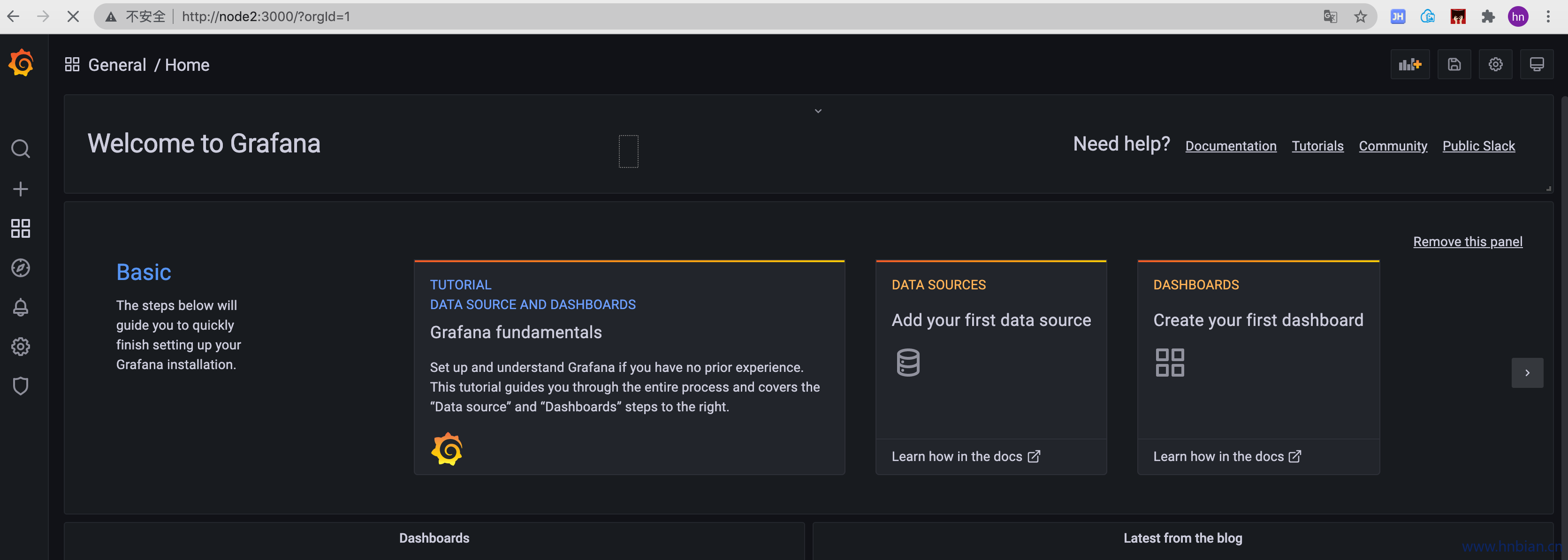Open the Tutorials help link
Image resolution: width=1568 pixels, height=560 pixels.
tap(1317, 146)
